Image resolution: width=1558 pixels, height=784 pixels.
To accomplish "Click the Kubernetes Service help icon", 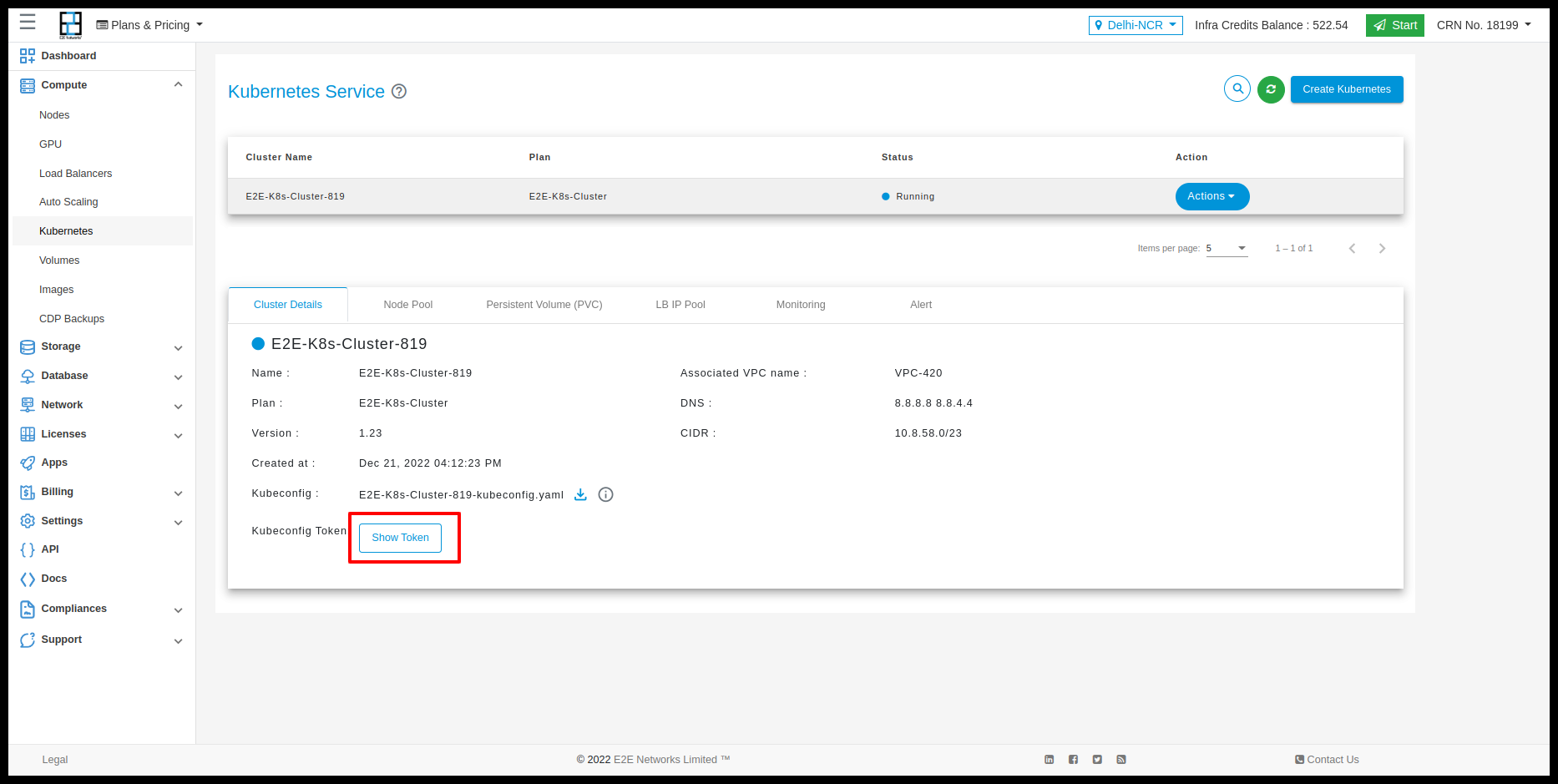I will point(399,92).
